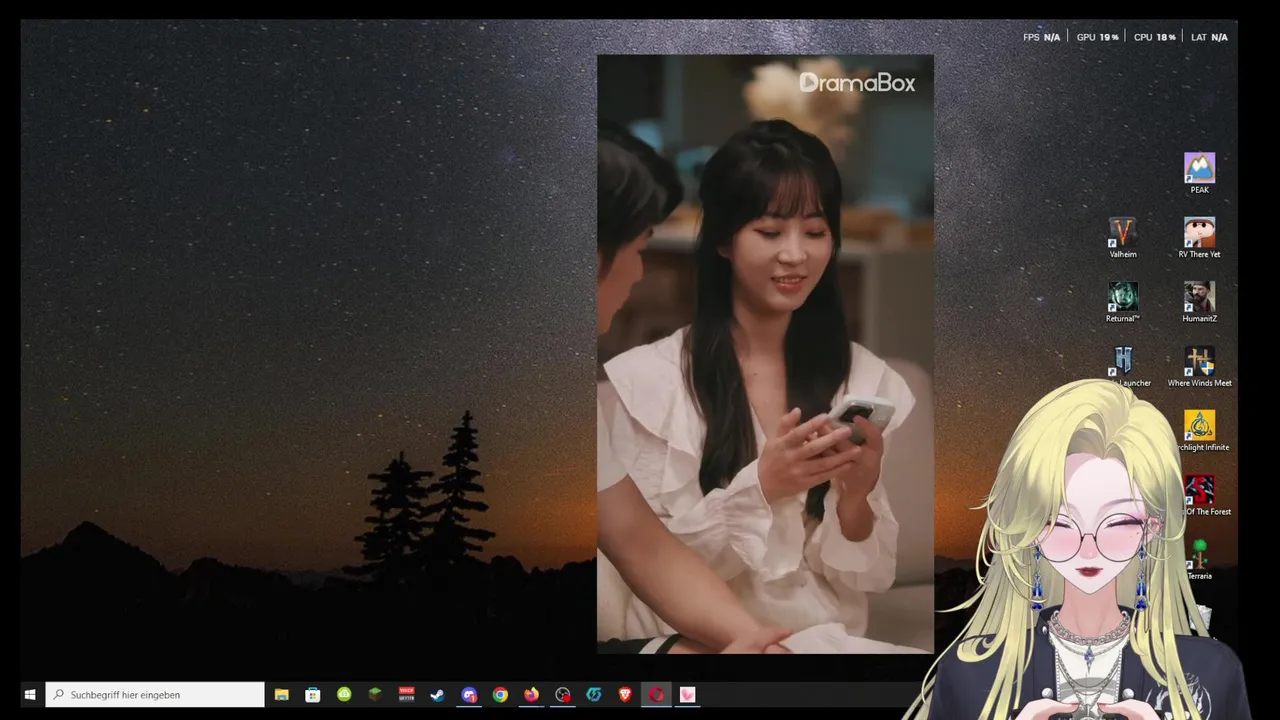Open the blue lightning taskbar app
Screen dimensions: 1280x720
[594, 695]
